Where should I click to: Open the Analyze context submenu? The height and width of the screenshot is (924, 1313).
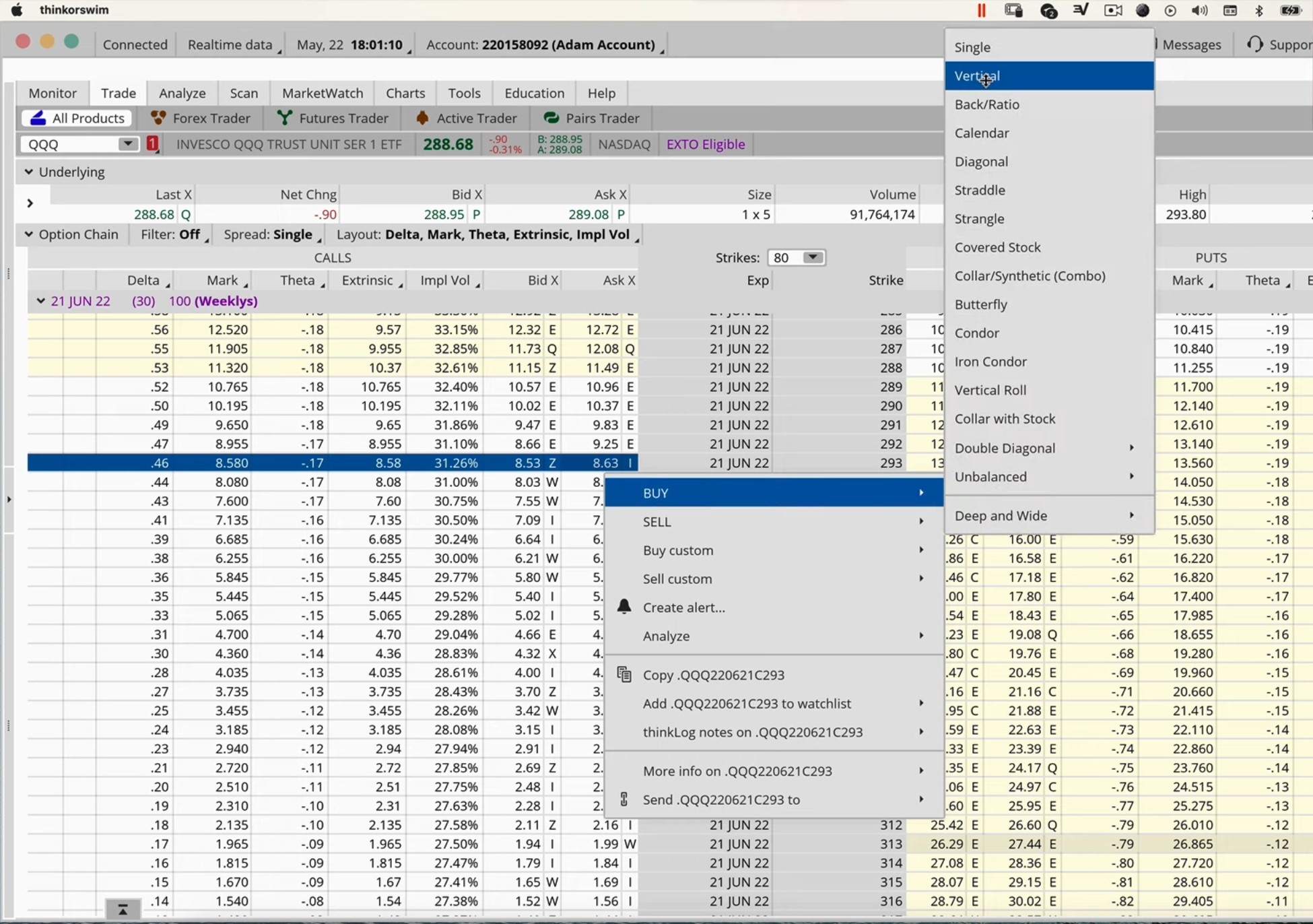774,636
